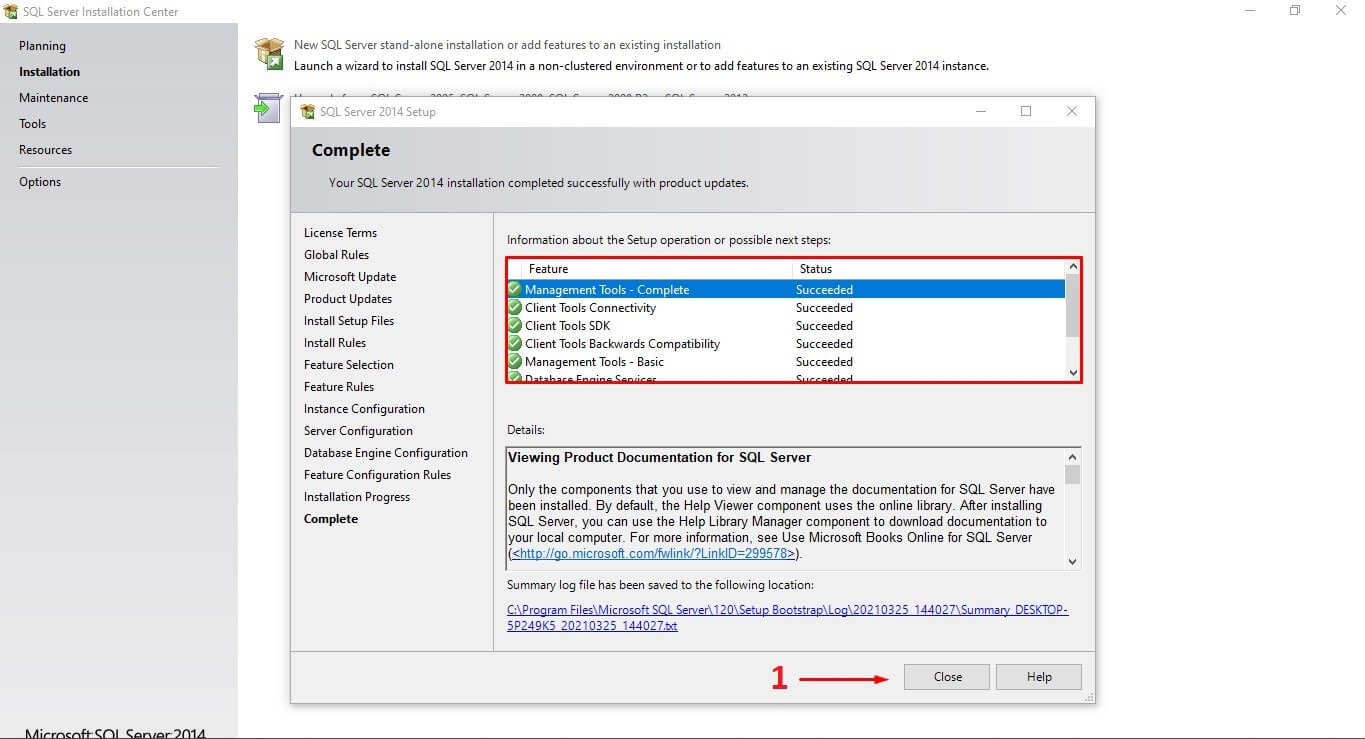This screenshot has width=1365, height=739.
Task: Click the Instance Configuration step
Action: tap(364, 409)
